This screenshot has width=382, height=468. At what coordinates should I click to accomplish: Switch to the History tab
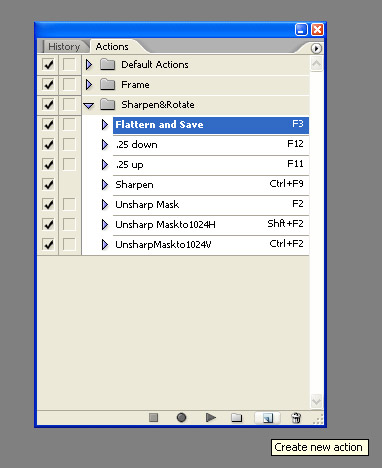coord(64,47)
